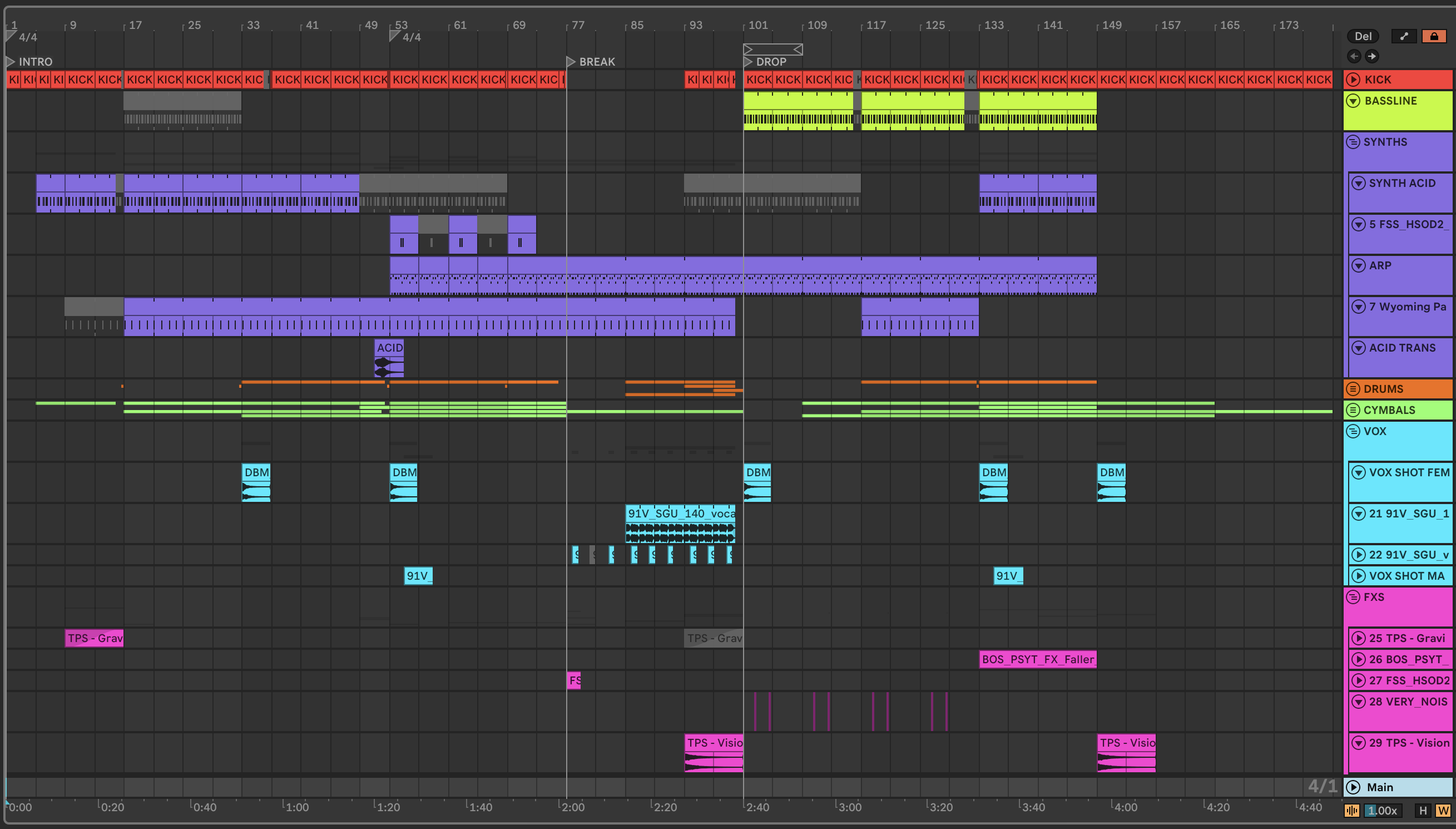Click the W width optimize button
Screen dimensions: 1456x829
[1443, 810]
